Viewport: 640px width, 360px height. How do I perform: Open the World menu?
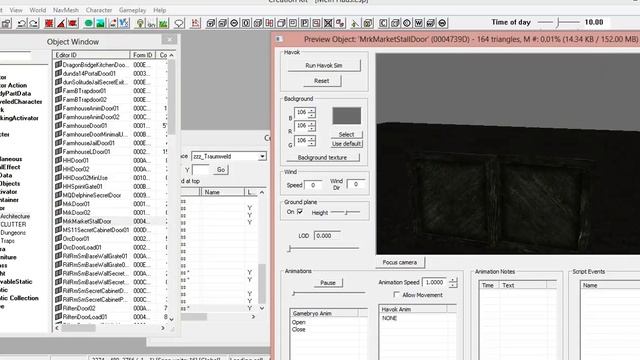[38, 10]
